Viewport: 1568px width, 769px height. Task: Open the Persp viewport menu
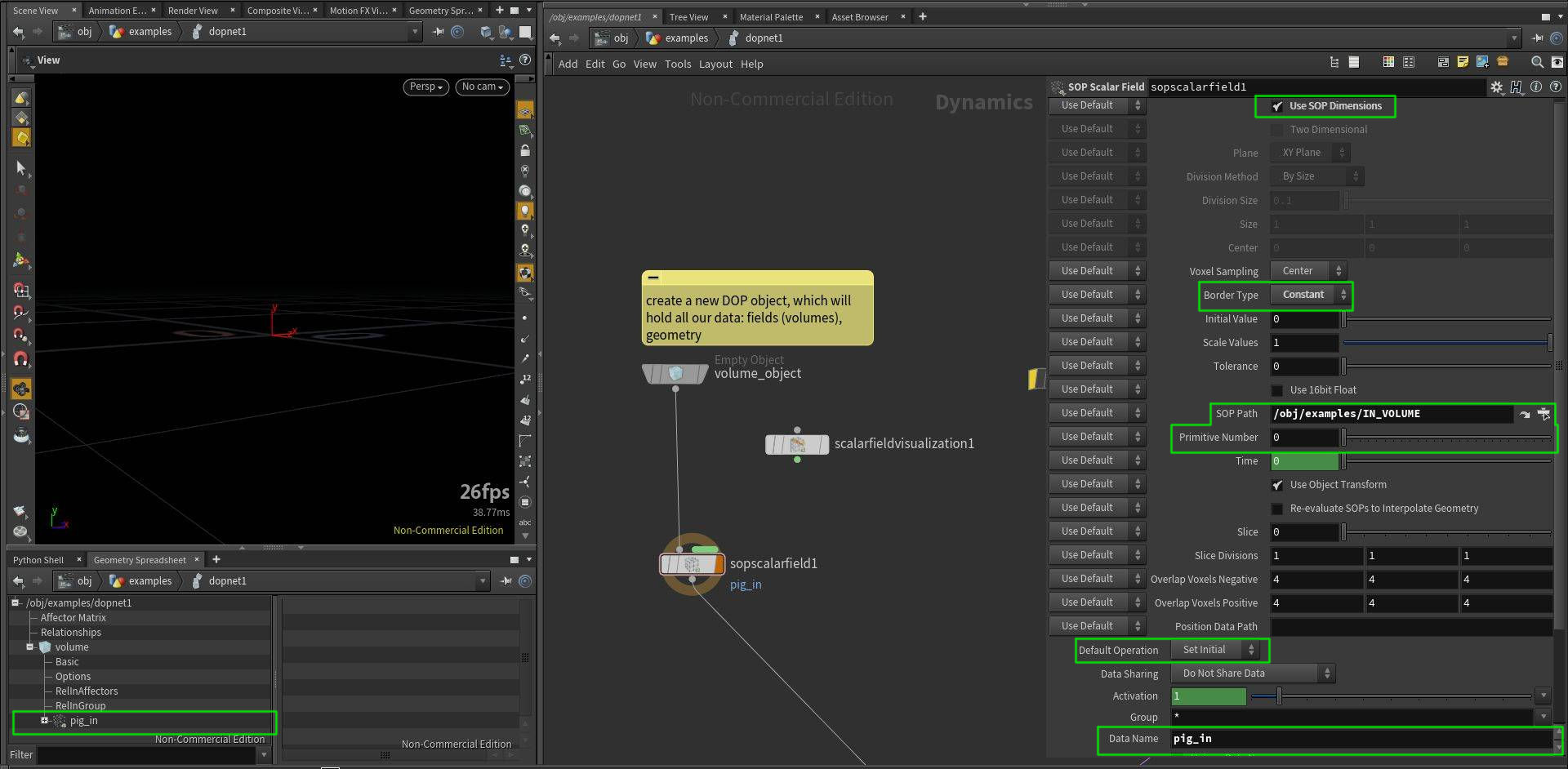(x=425, y=87)
